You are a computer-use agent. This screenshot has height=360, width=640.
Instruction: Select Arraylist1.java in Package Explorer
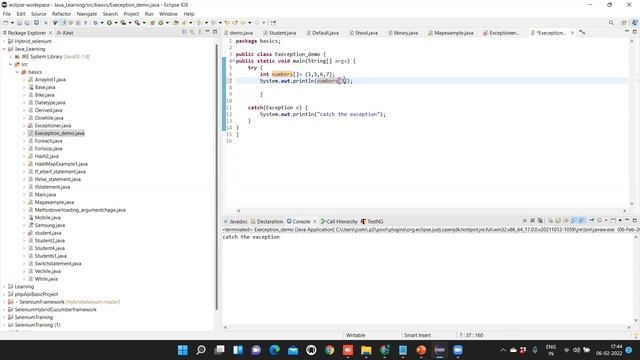click(50, 80)
